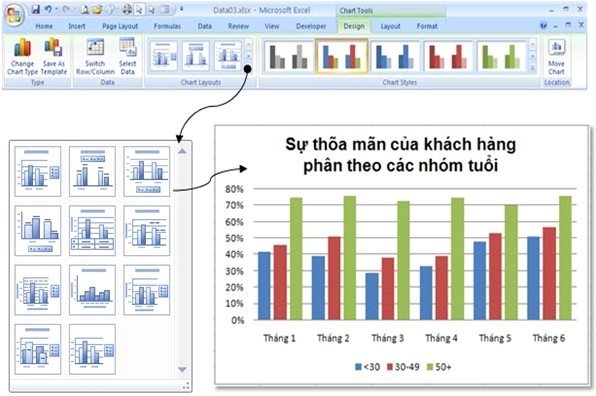Click the green 50+ legend swatch
This screenshot has width=596, height=396.
click(430, 367)
